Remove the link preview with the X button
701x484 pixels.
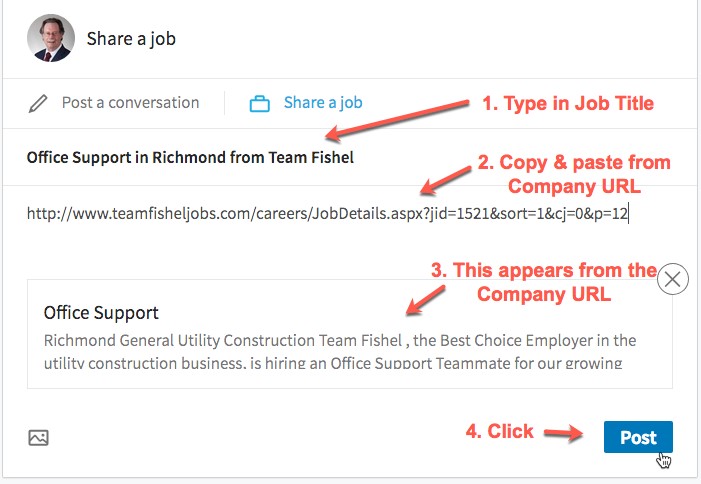[674, 279]
